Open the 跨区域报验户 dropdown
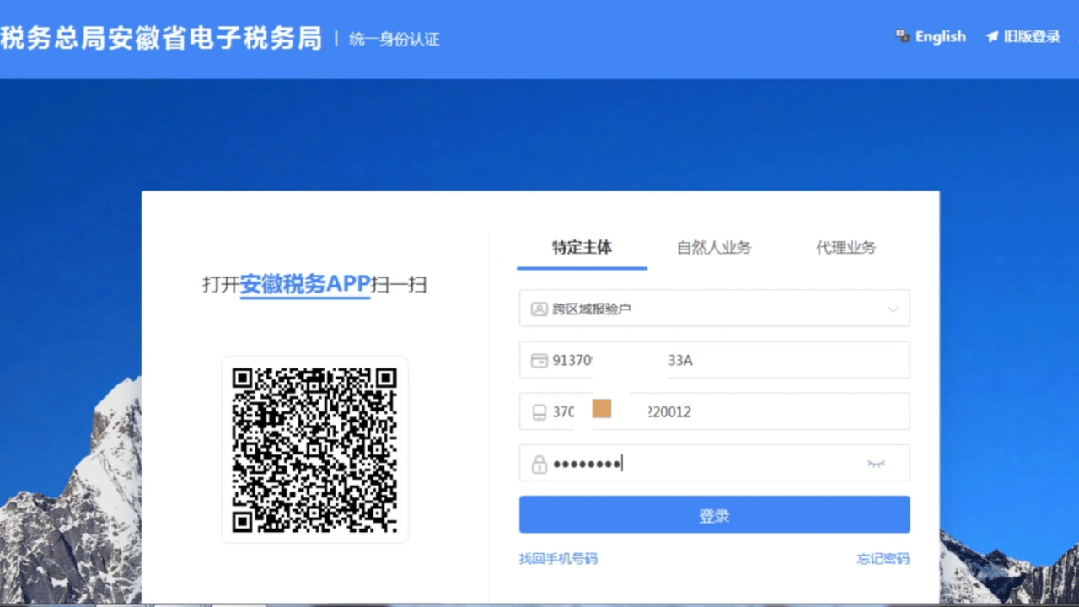 714,308
